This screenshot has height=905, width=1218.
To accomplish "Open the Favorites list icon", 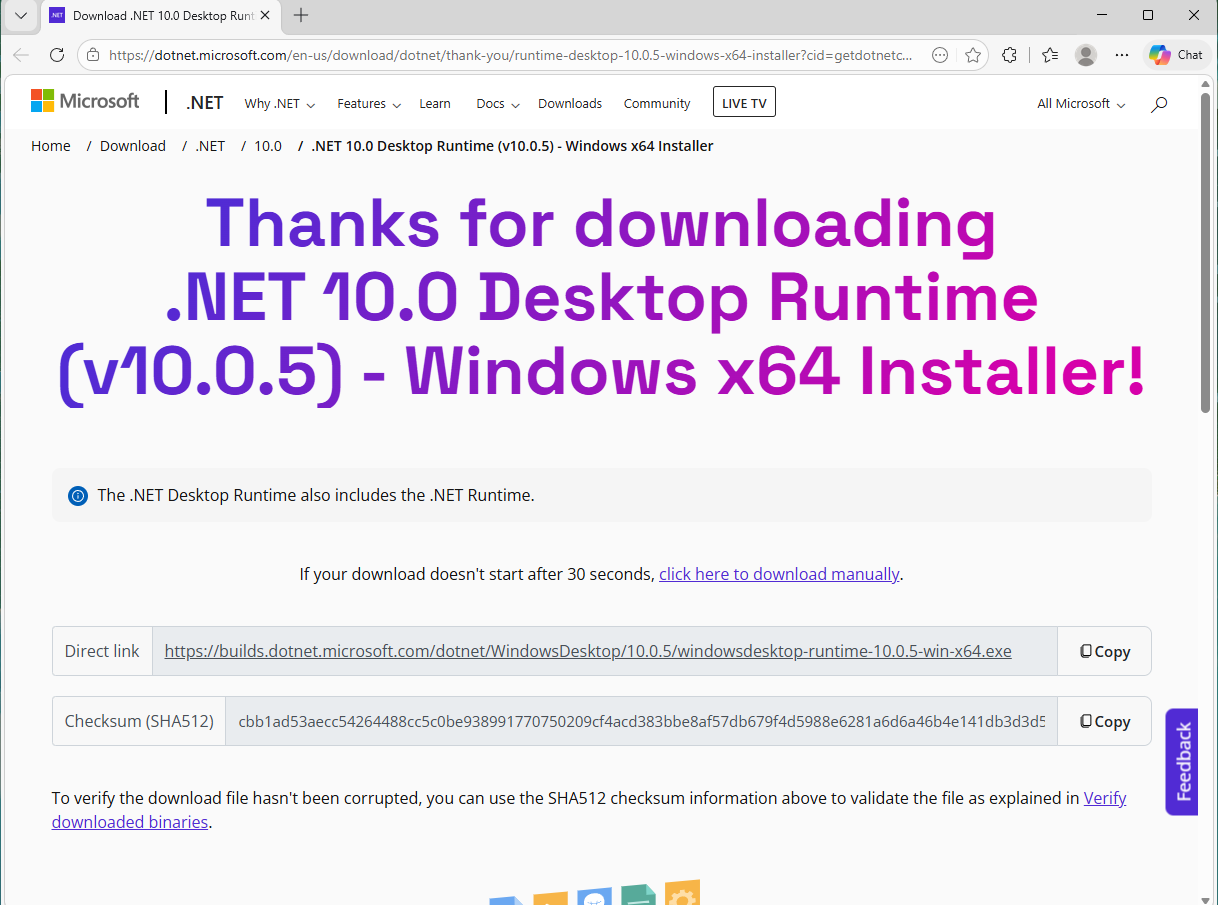I will tap(1049, 55).
